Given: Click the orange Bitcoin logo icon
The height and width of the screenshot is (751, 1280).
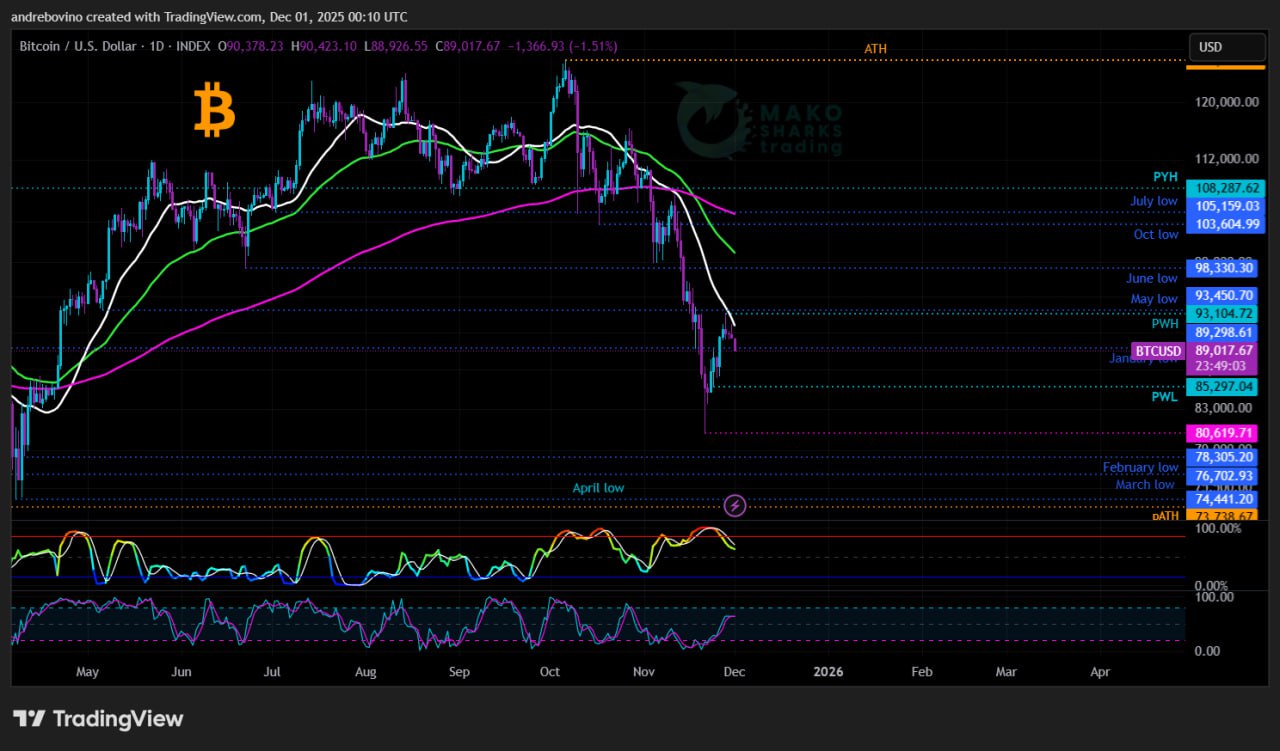Looking at the screenshot, I should [x=214, y=110].
